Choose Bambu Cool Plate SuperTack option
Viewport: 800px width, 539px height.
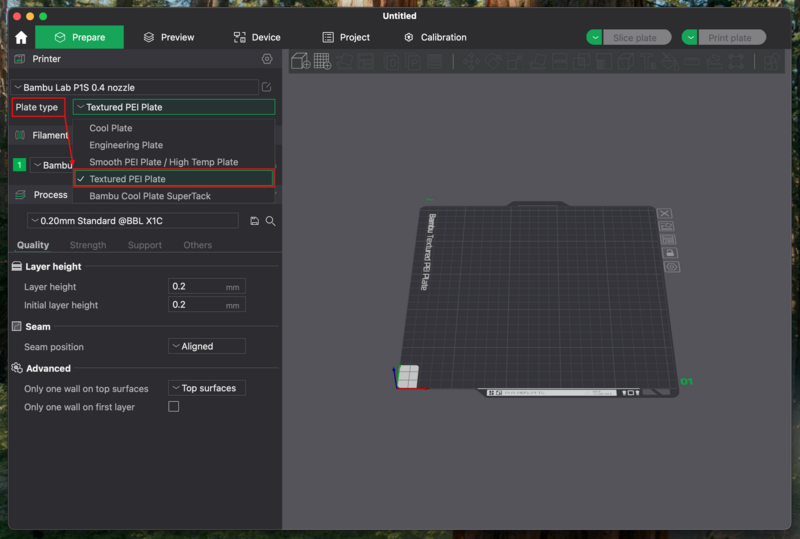coord(150,196)
